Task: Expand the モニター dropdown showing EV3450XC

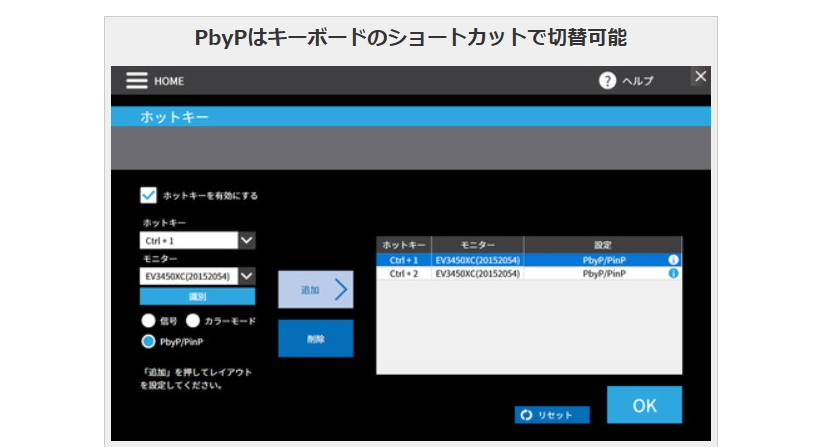Action: 247,276
